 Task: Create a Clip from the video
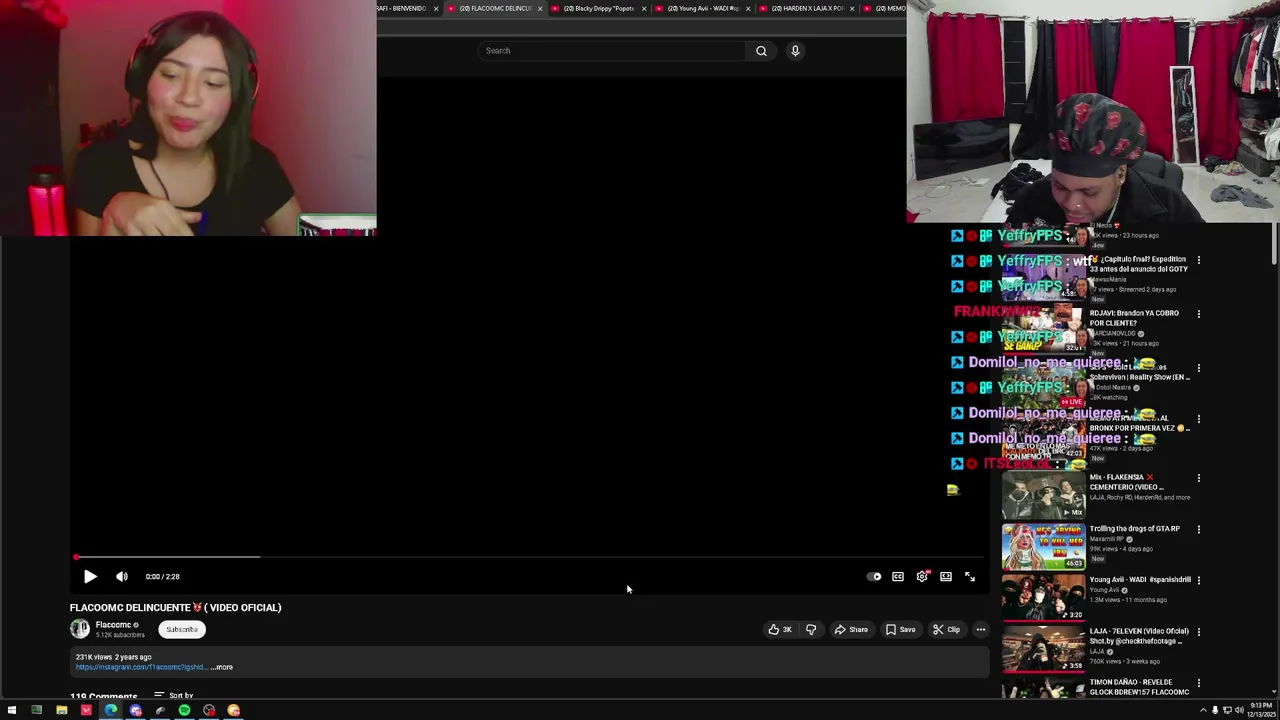947,629
